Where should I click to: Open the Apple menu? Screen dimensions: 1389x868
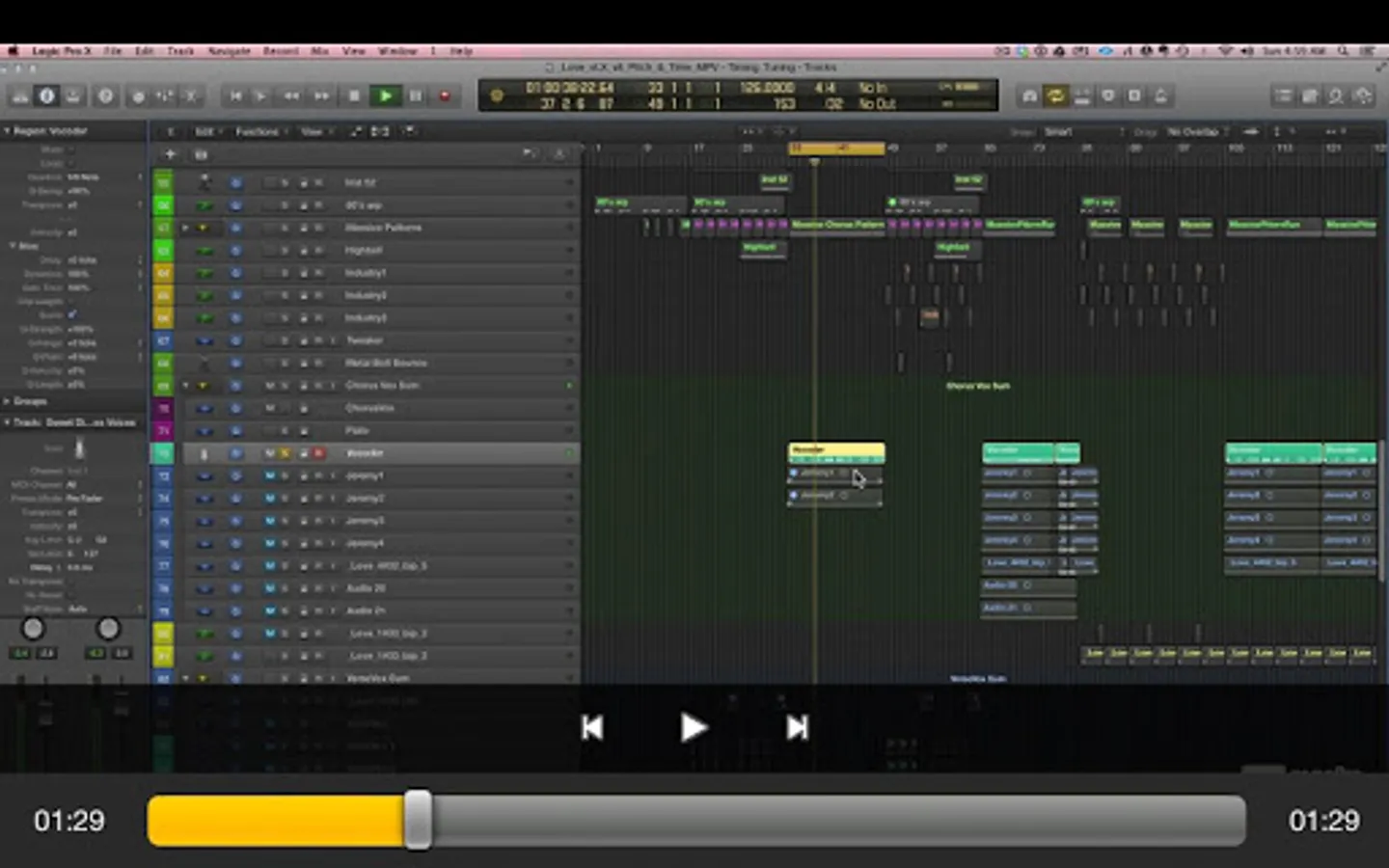[13, 51]
